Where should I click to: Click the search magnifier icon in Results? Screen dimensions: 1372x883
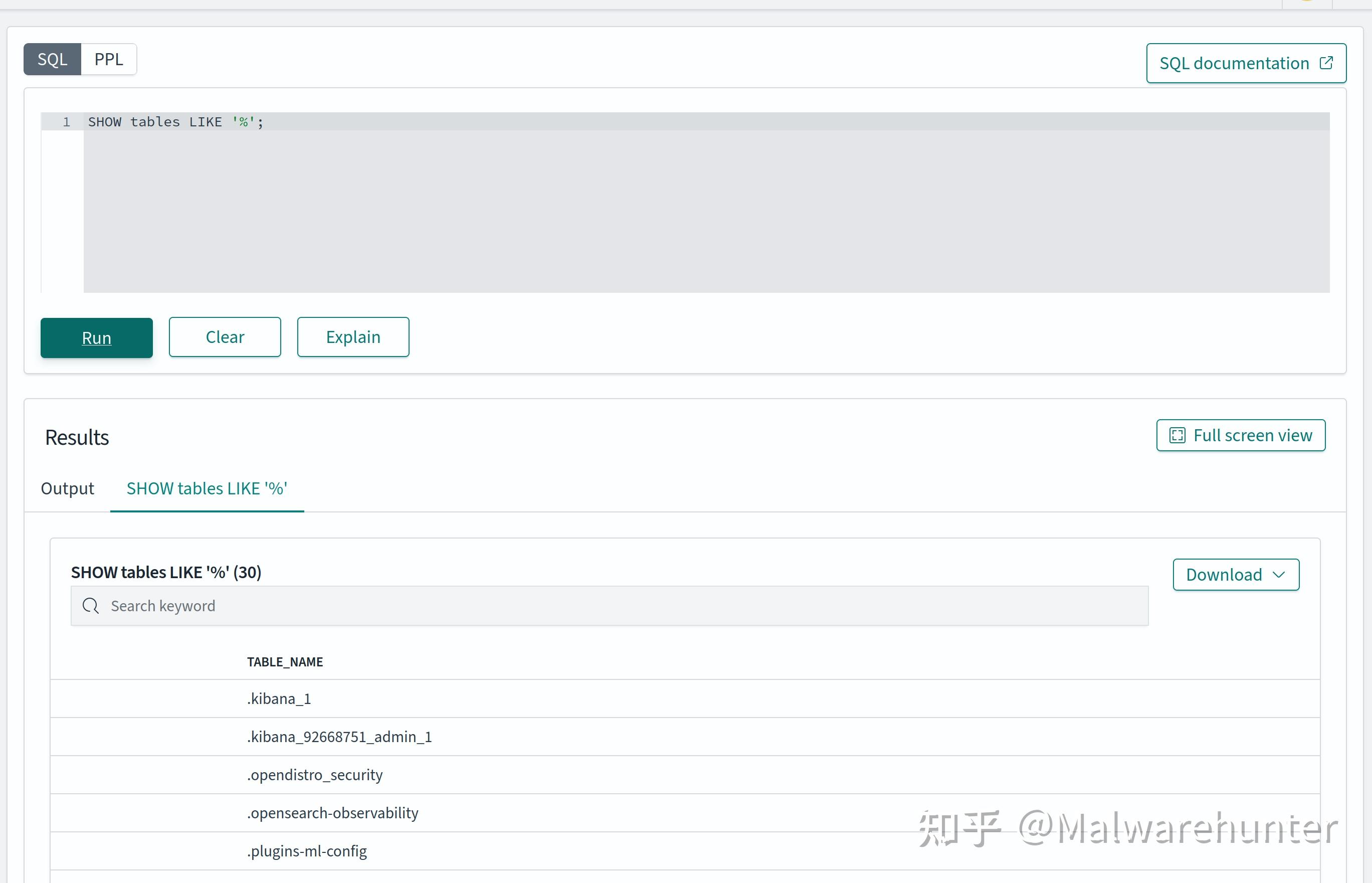pyautogui.click(x=91, y=606)
